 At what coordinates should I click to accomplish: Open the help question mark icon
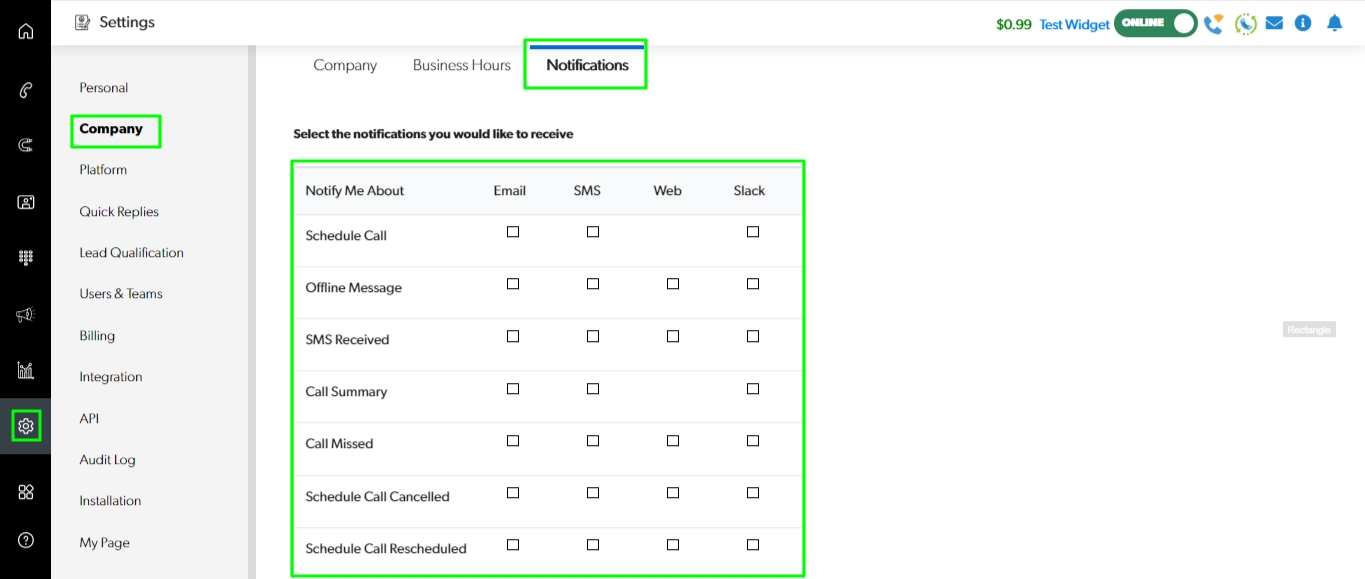[26, 540]
